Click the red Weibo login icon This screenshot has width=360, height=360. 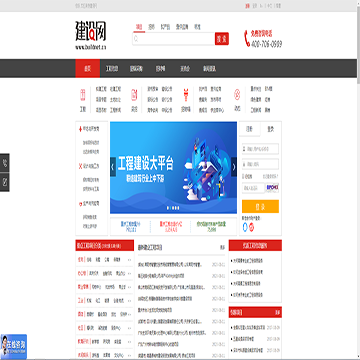point(252,227)
